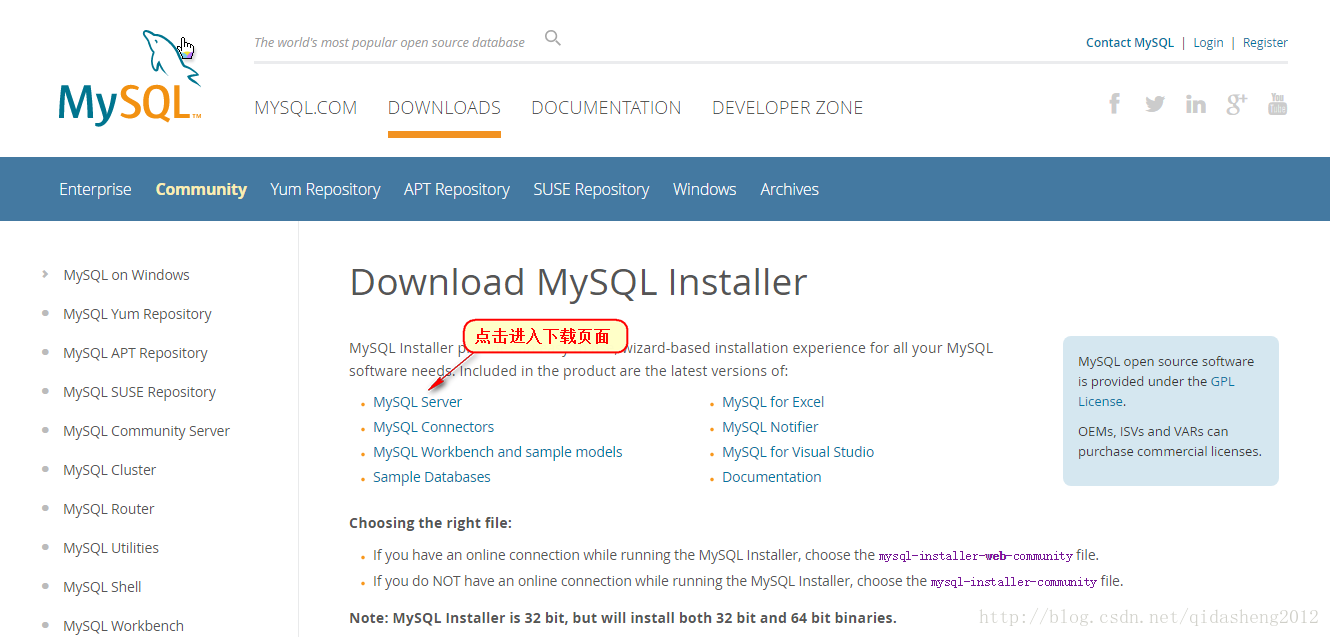This screenshot has height=637, width=1330.
Task: Click the Sample Databases link
Action: pyautogui.click(x=431, y=477)
